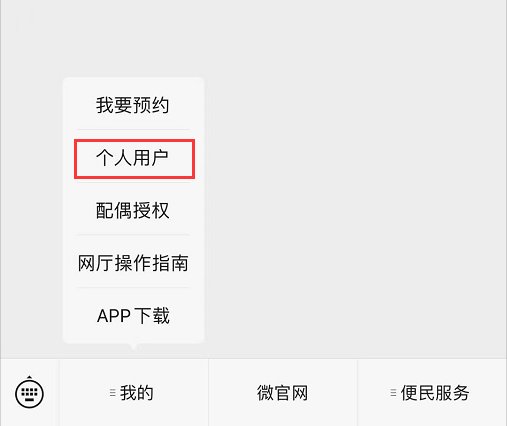Expand the 便民服务 bottom menu
This screenshot has height=426, width=507.
tap(432, 393)
